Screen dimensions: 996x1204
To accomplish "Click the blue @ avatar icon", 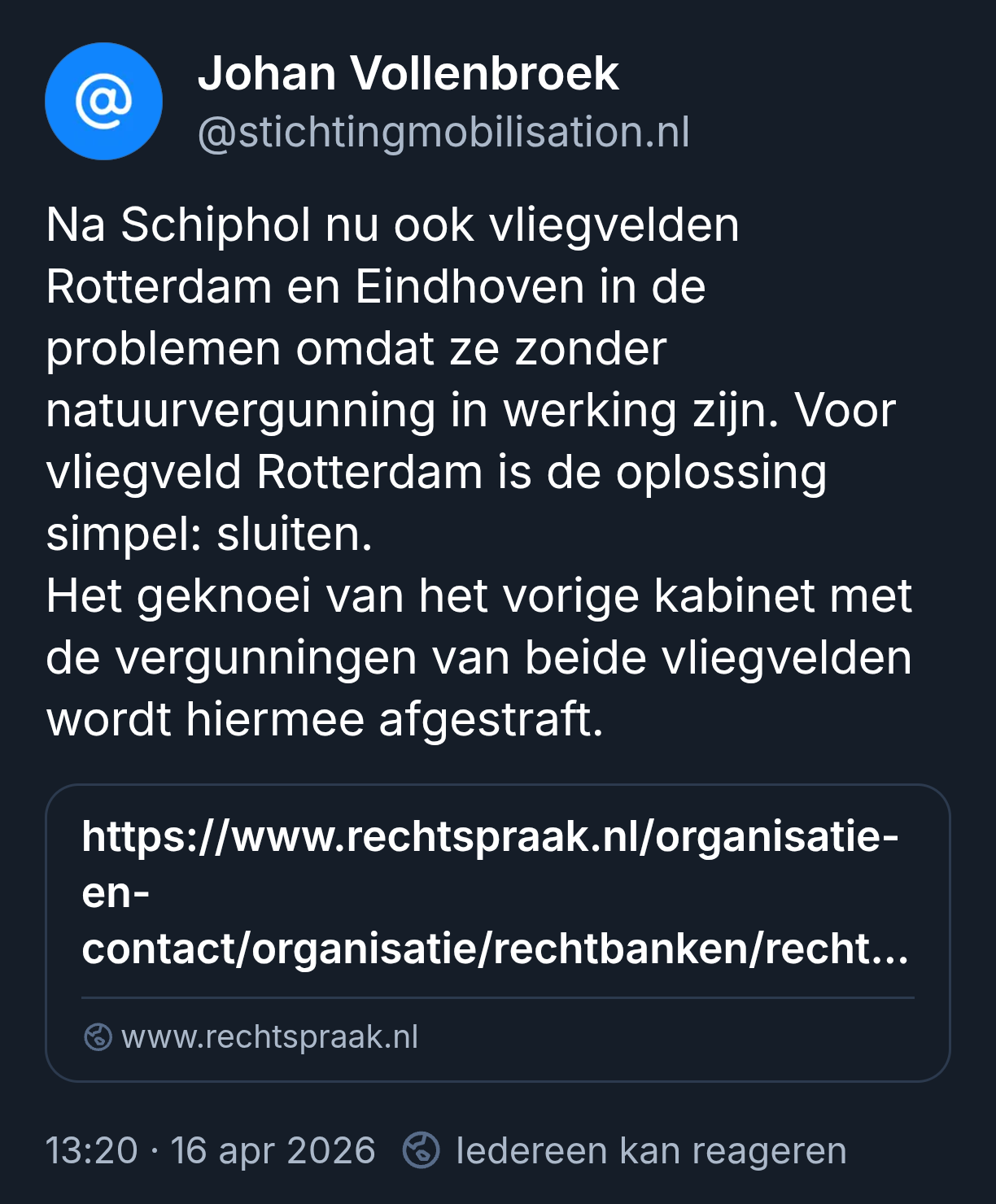I will [x=103, y=102].
